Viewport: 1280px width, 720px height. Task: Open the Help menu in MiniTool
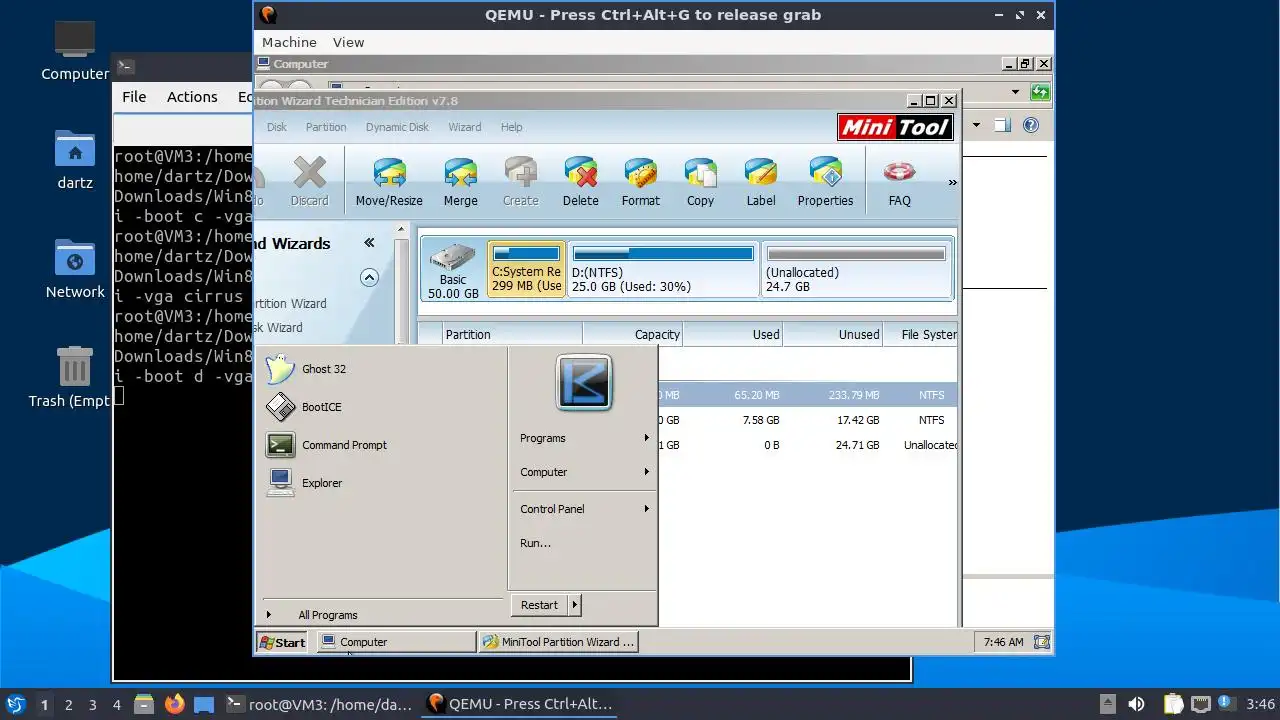point(511,127)
